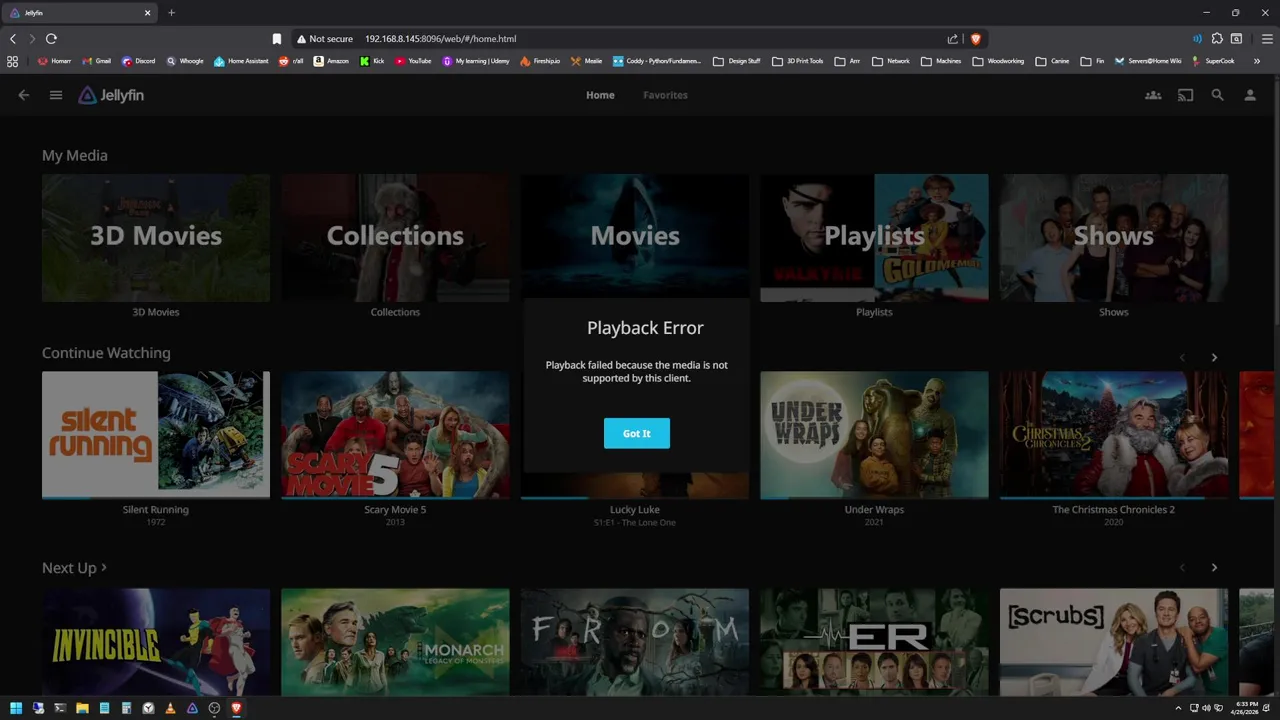This screenshot has height=720, width=1280.
Task: Open the Collections library card
Action: tap(395, 238)
